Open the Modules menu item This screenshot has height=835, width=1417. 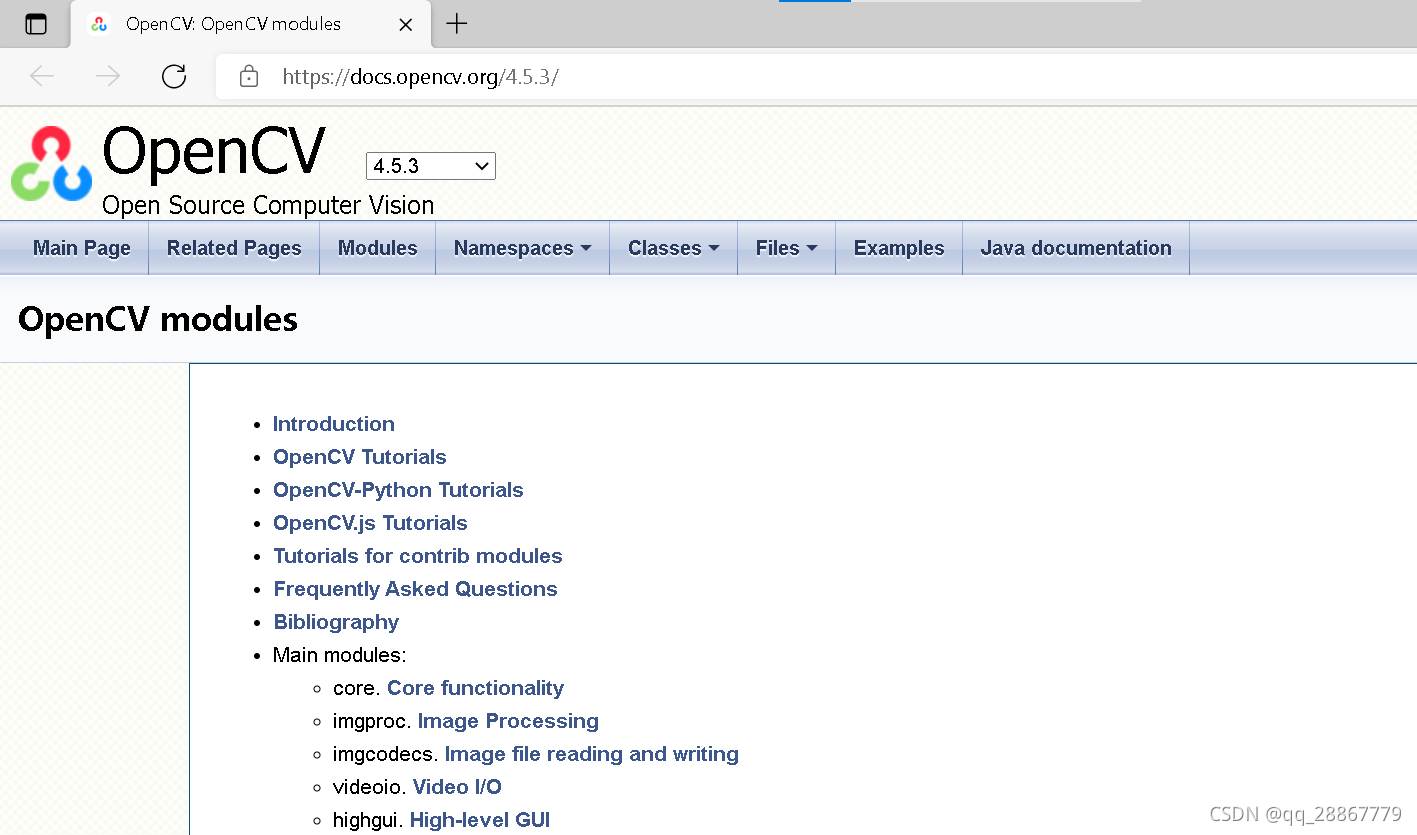coord(378,248)
